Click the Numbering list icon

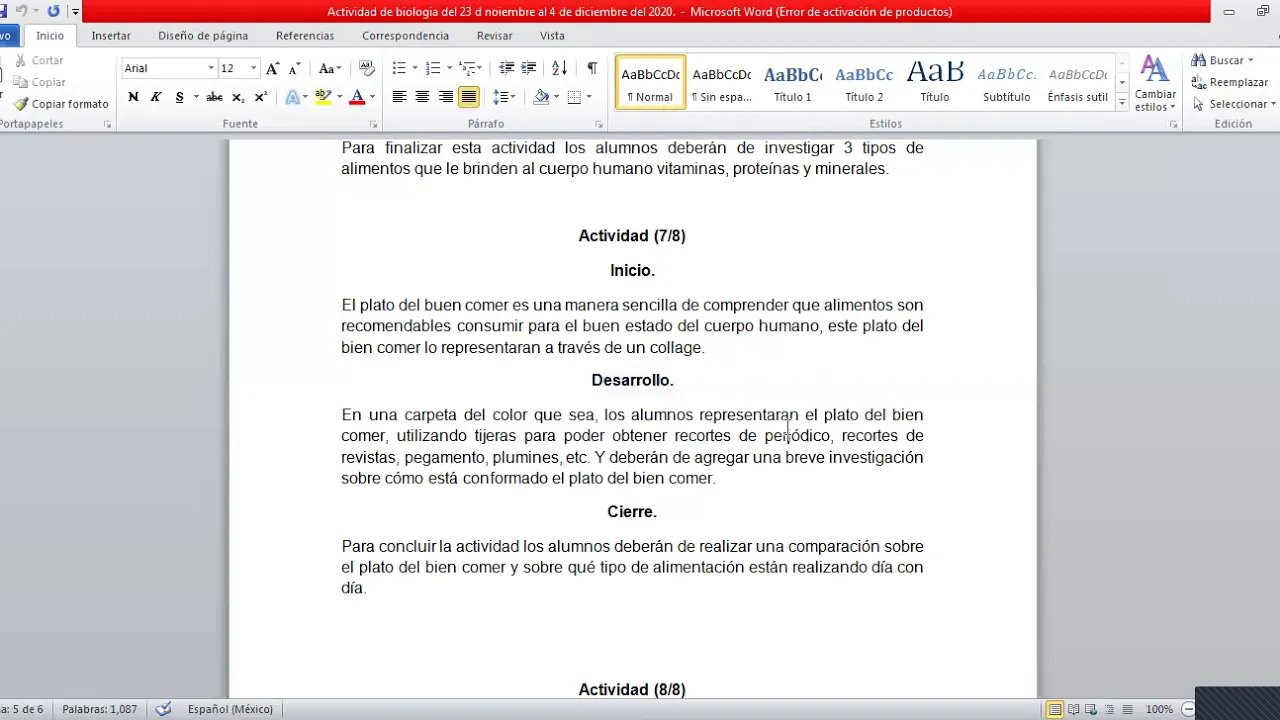pos(433,68)
